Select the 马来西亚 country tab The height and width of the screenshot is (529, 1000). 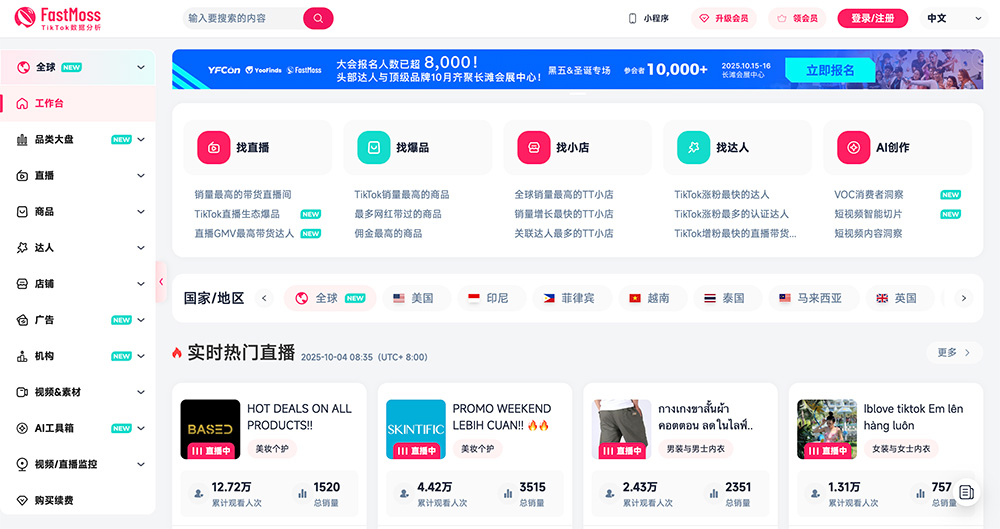click(x=814, y=298)
